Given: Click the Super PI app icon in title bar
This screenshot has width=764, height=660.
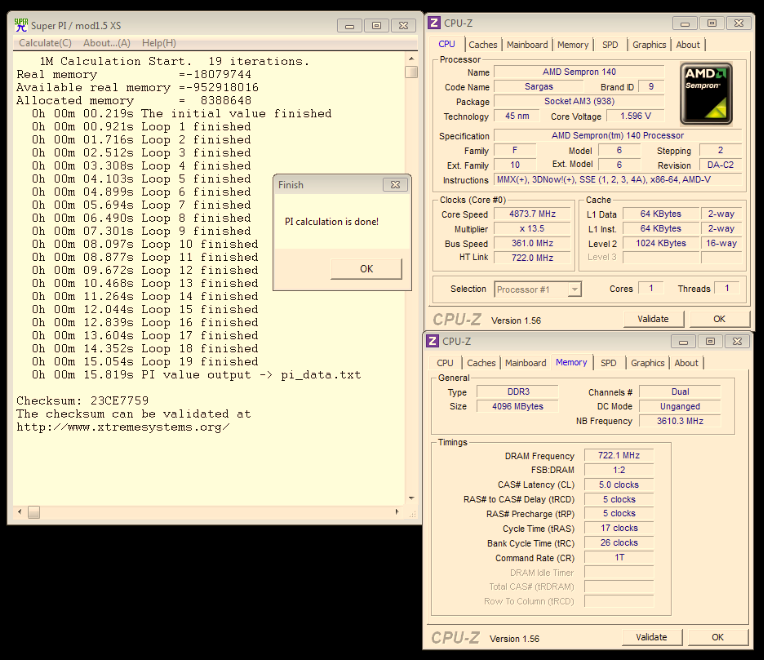Looking at the screenshot, I should 21,25.
